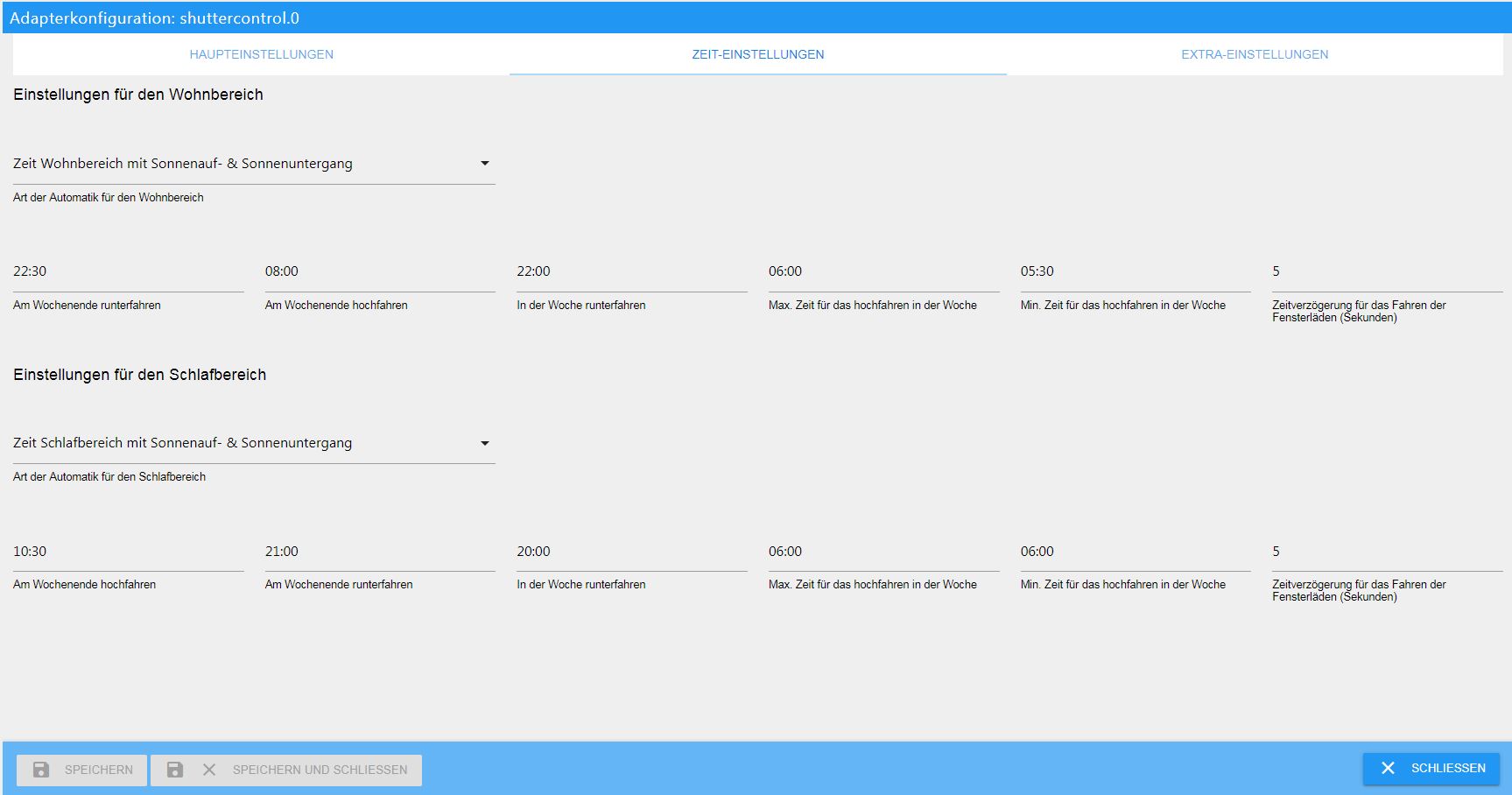1512x795 pixels.
Task: Click the dropdown arrow for Zeit Wohnbereich
Action: (x=485, y=164)
